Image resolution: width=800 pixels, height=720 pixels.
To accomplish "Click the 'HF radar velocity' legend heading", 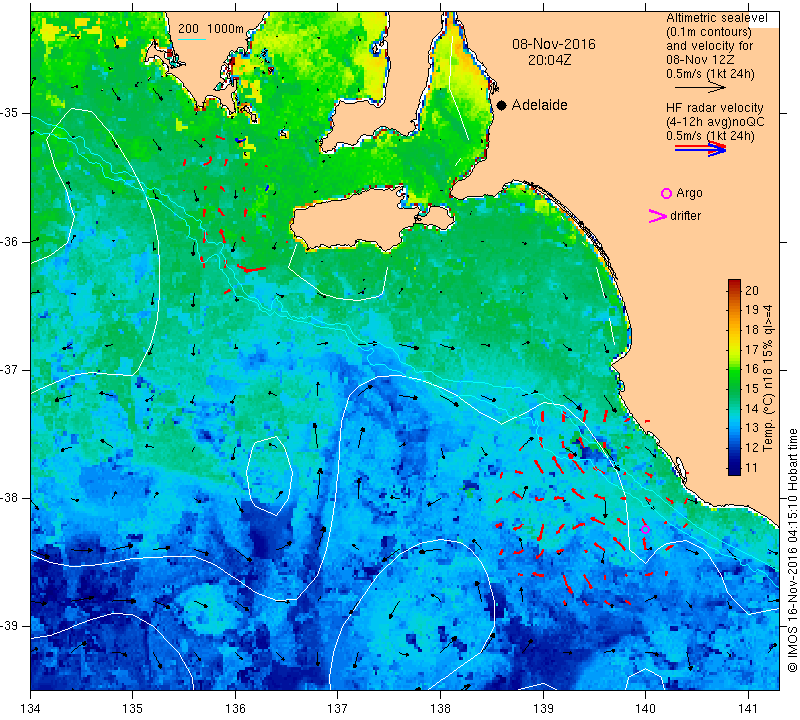I will 714,108.
